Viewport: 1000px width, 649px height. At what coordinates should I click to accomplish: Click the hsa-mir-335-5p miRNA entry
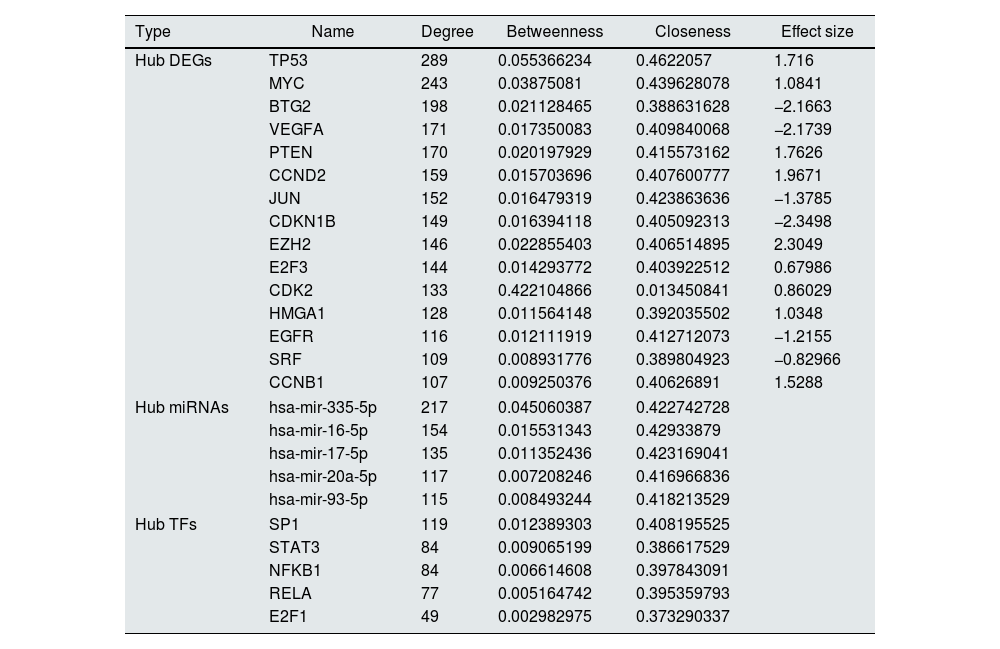tap(322, 407)
